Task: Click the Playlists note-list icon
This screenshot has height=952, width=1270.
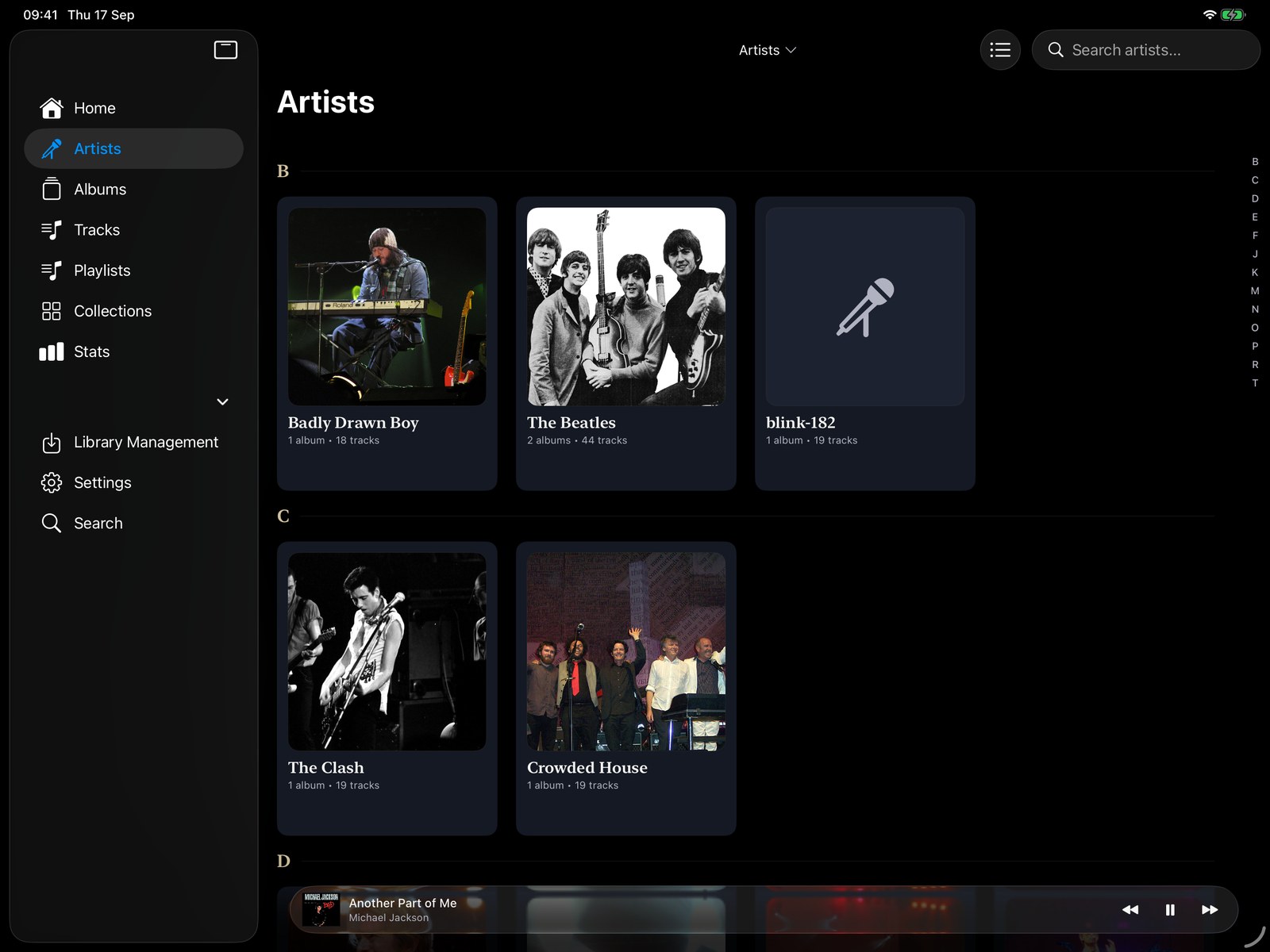Action: click(52, 271)
